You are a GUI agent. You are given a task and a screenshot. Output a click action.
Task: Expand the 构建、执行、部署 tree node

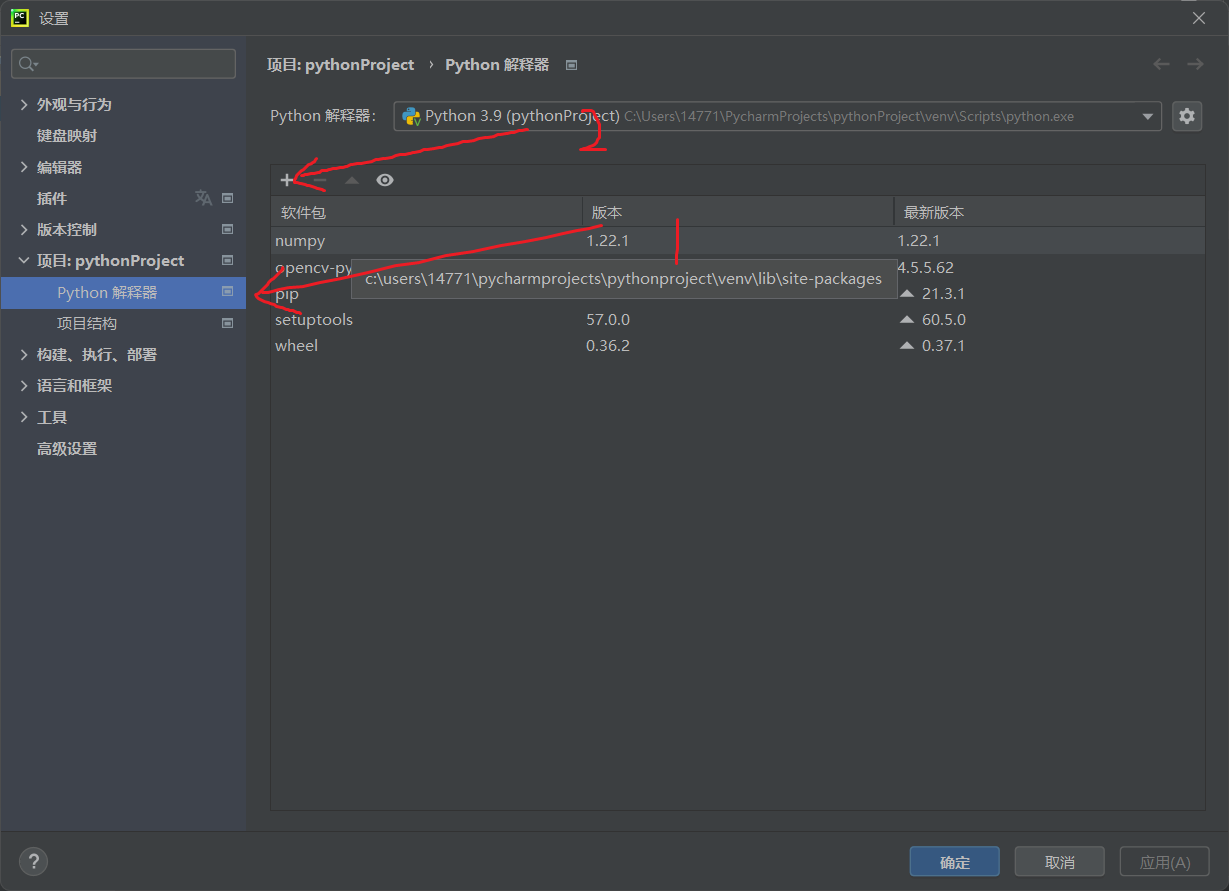coord(24,354)
